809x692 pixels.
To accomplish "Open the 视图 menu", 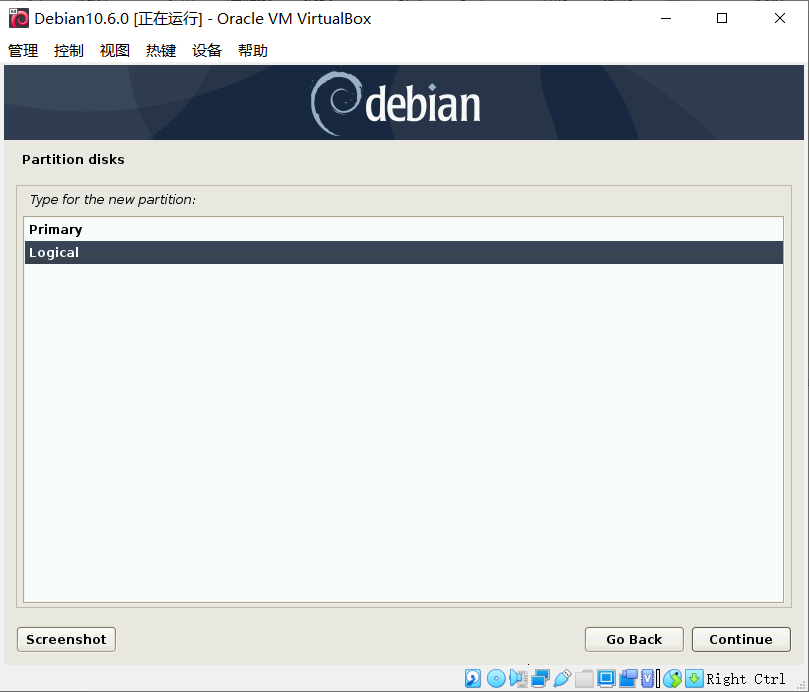I will pyautogui.click(x=114, y=50).
